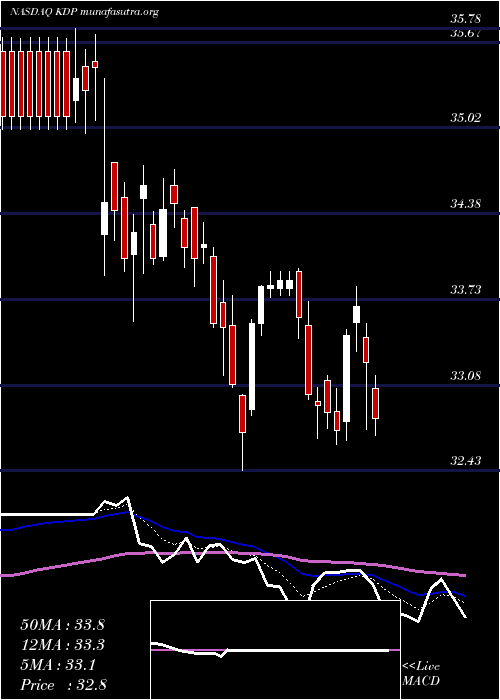The image size is (500, 700).
Task: Select the 34.38 price level label
Action: (465, 204)
